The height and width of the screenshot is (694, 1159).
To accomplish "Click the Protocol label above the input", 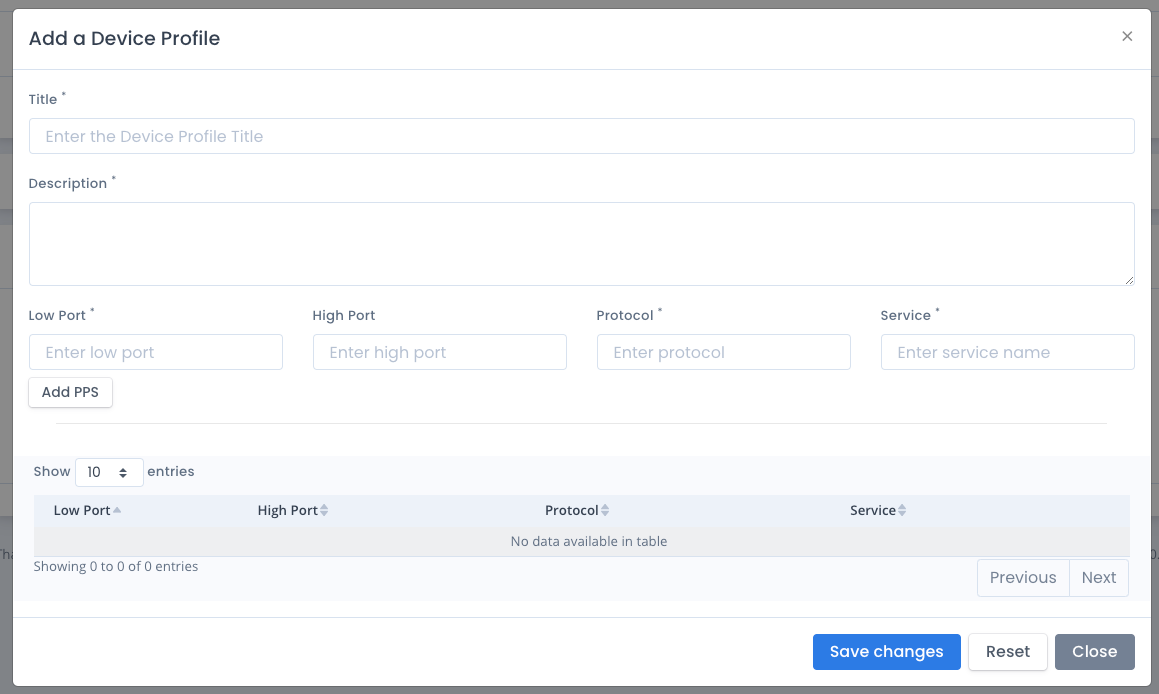I will click(625, 315).
